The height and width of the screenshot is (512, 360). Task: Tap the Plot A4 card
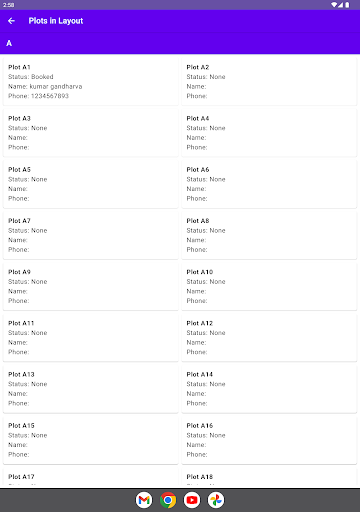pyautogui.click(x=269, y=133)
